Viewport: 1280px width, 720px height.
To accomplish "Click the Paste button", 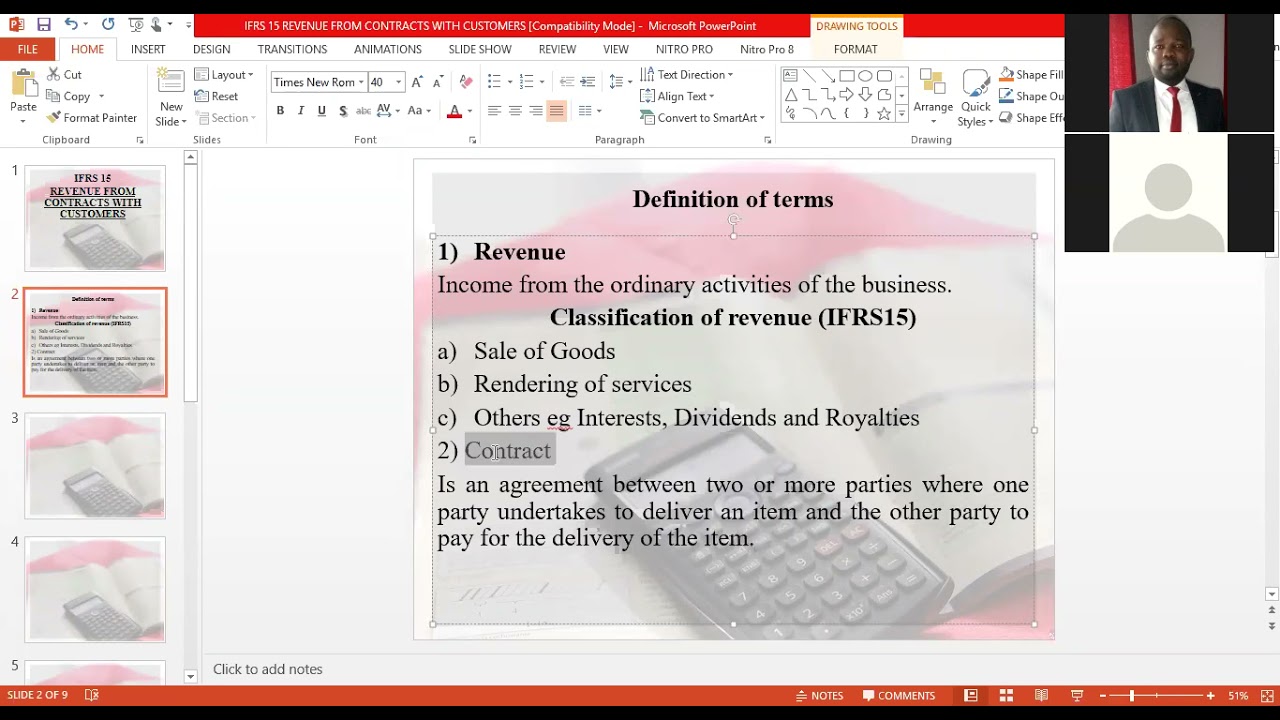I will pyautogui.click(x=23, y=96).
